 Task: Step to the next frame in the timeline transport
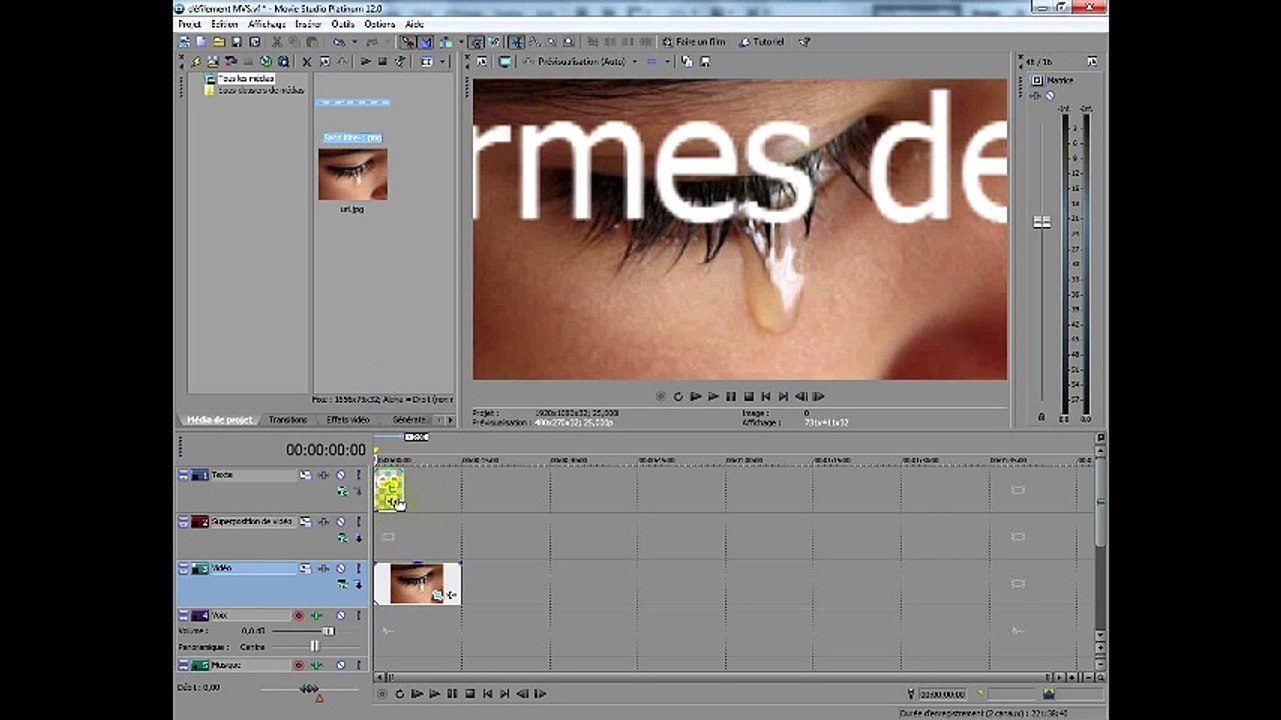point(540,694)
